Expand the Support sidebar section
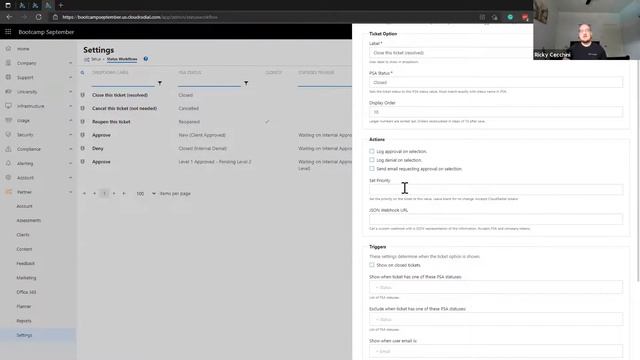This screenshot has height=360, width=640. (70, 78)
